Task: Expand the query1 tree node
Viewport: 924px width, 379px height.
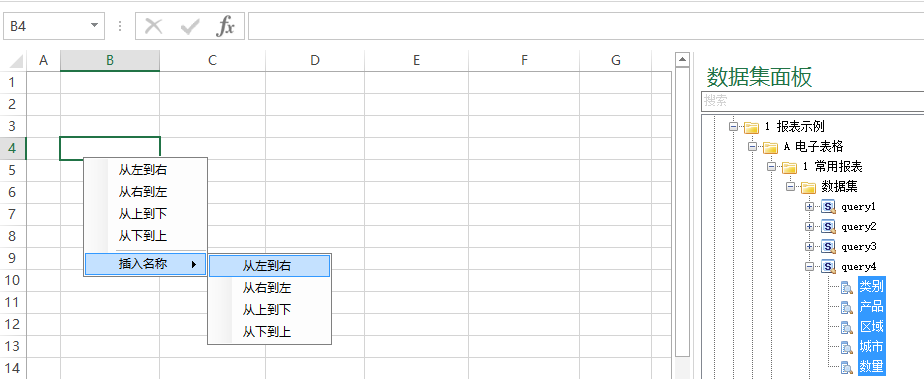Action: [x=810, y=207]
